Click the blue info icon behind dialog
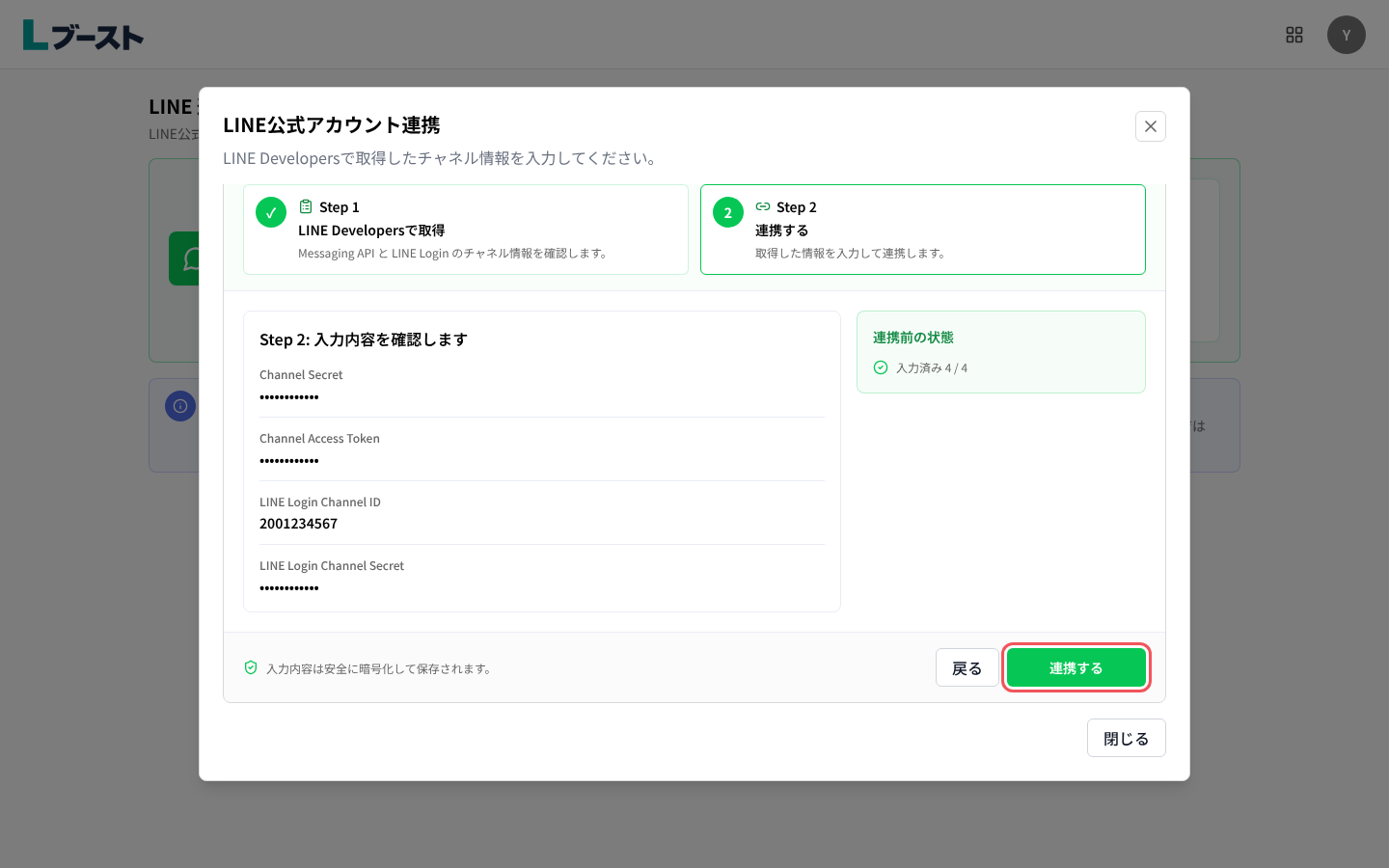This screenshot has height=868, width=1389. tap(180, 406)
